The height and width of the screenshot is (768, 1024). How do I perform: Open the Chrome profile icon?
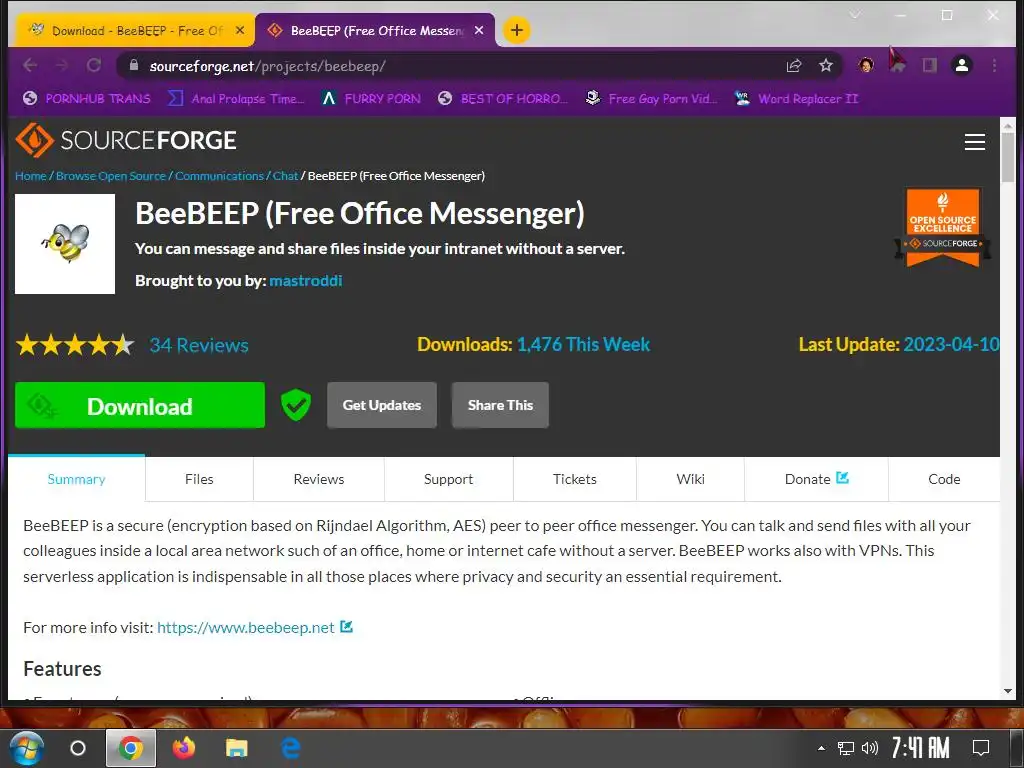[x=962, y=65]
